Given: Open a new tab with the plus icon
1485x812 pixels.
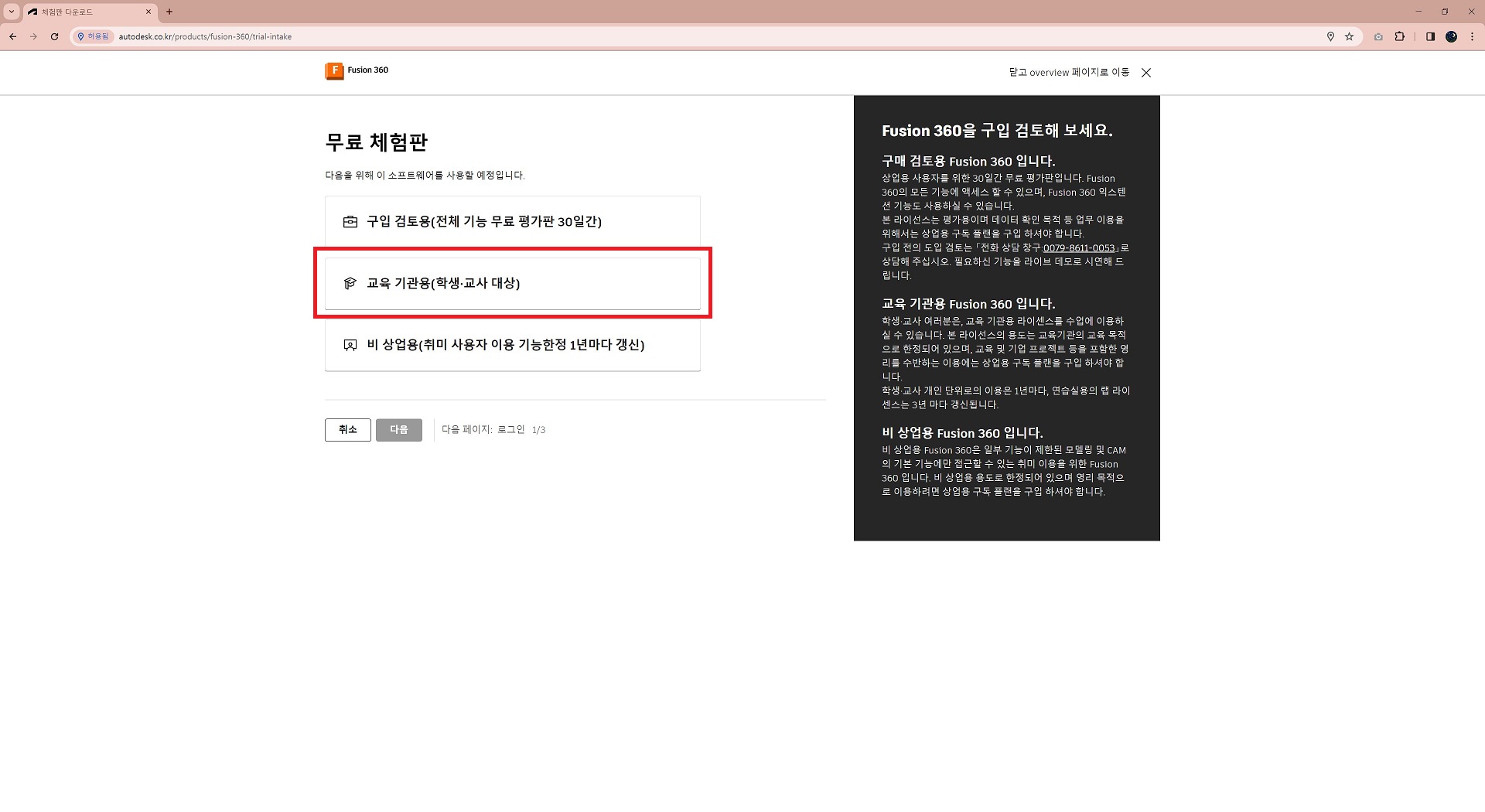Looking at the screenshot, I should (x=169, y=12).
